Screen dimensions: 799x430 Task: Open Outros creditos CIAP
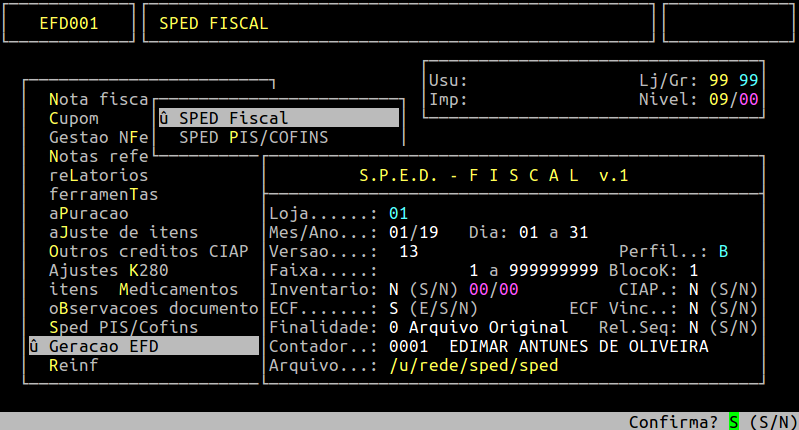click(148, 252)
